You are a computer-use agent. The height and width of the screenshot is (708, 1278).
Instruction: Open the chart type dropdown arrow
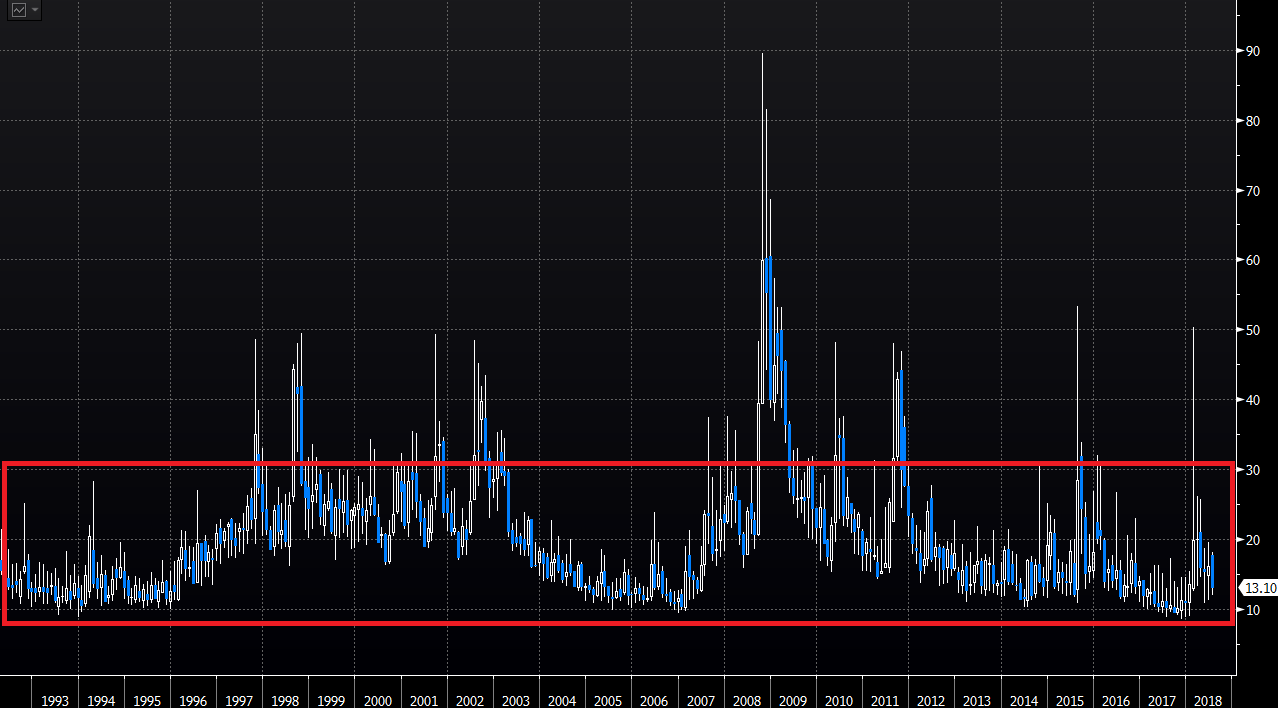click(x=35, y=10)
